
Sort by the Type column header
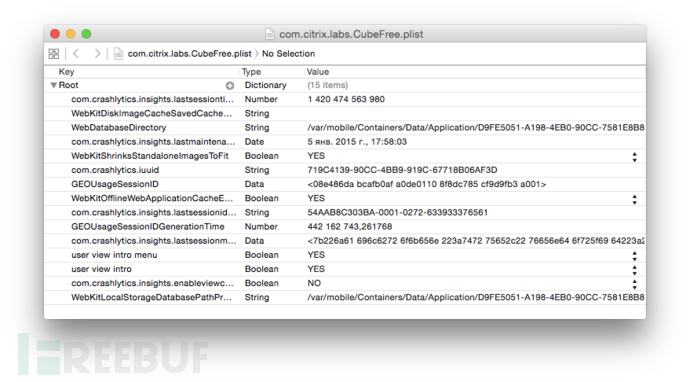[251, 72]
